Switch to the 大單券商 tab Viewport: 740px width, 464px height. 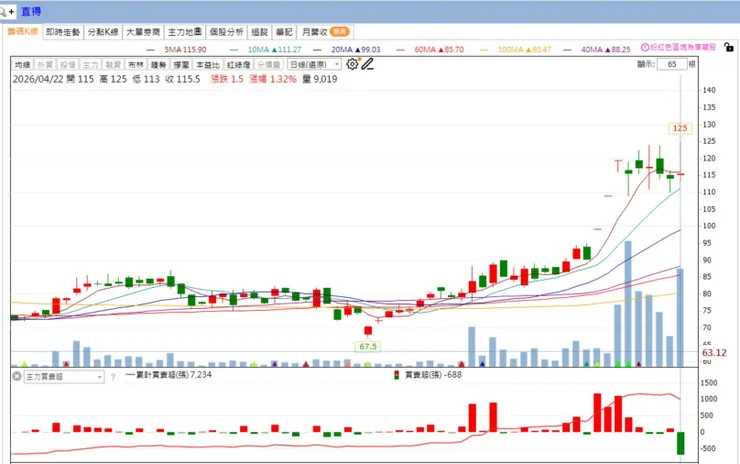point(143,32)
